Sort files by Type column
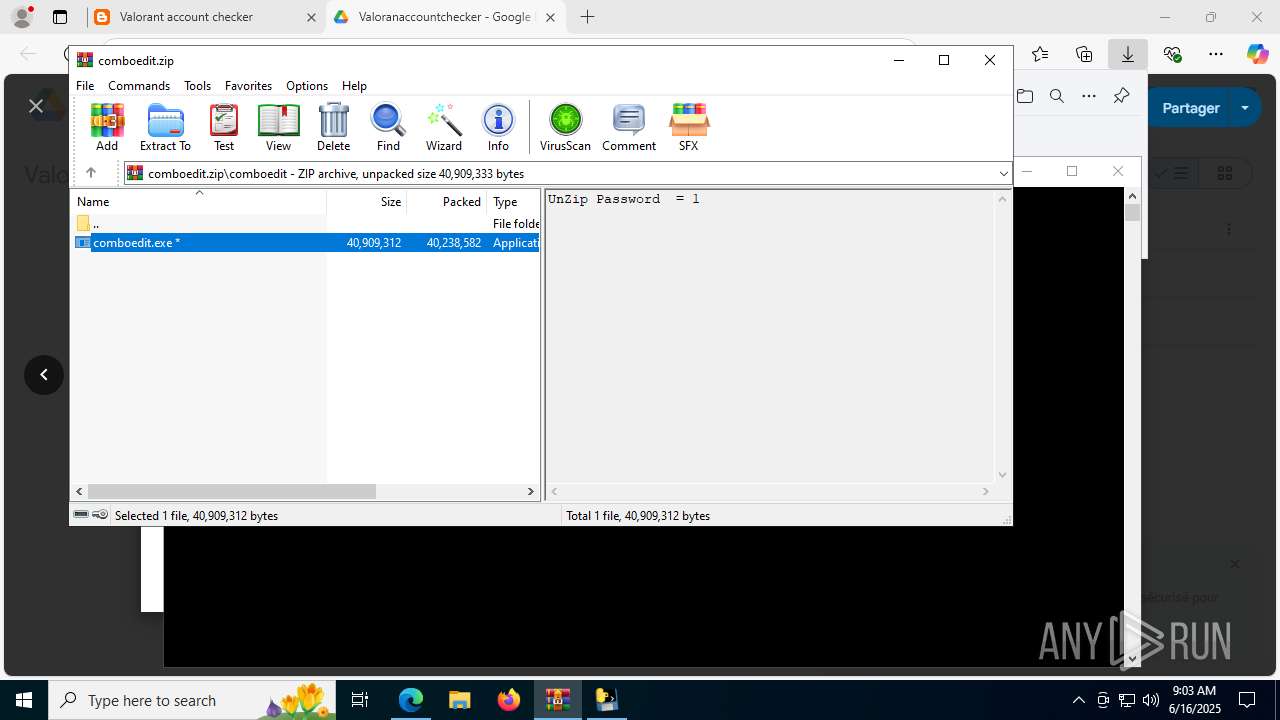The width and height of the screenshot is (1280, 720). tap(513, 201)
